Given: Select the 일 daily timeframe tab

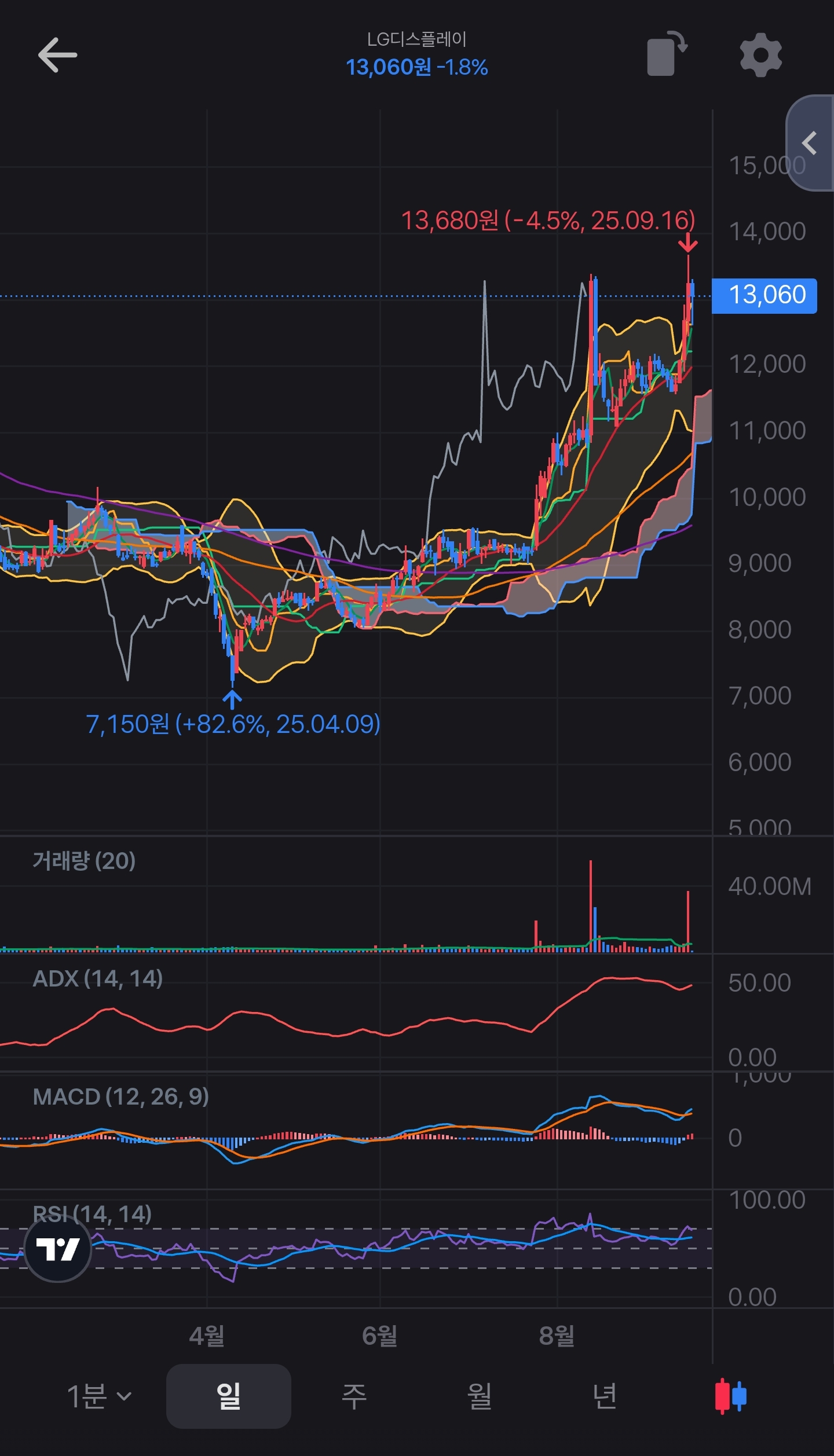Looking at the screenshot, I should pos(229,1396).
